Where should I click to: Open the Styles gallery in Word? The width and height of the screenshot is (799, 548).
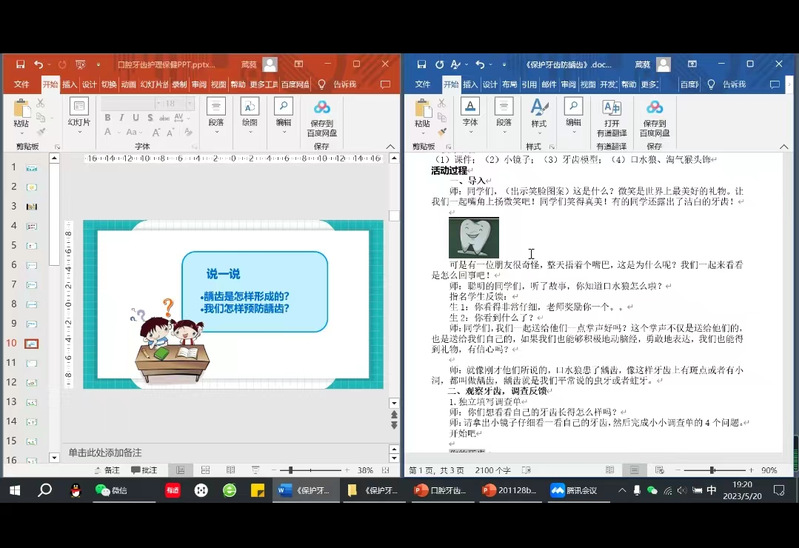click(539, 112)
